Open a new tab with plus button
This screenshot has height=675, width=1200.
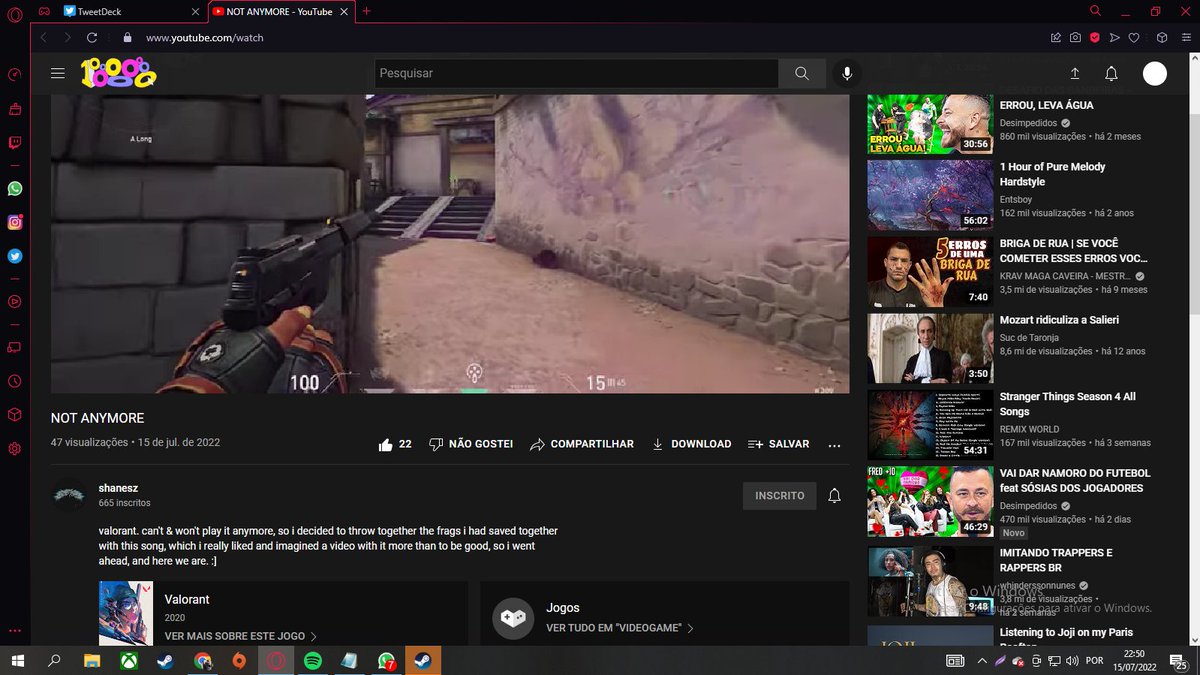(x=366, y=11)
